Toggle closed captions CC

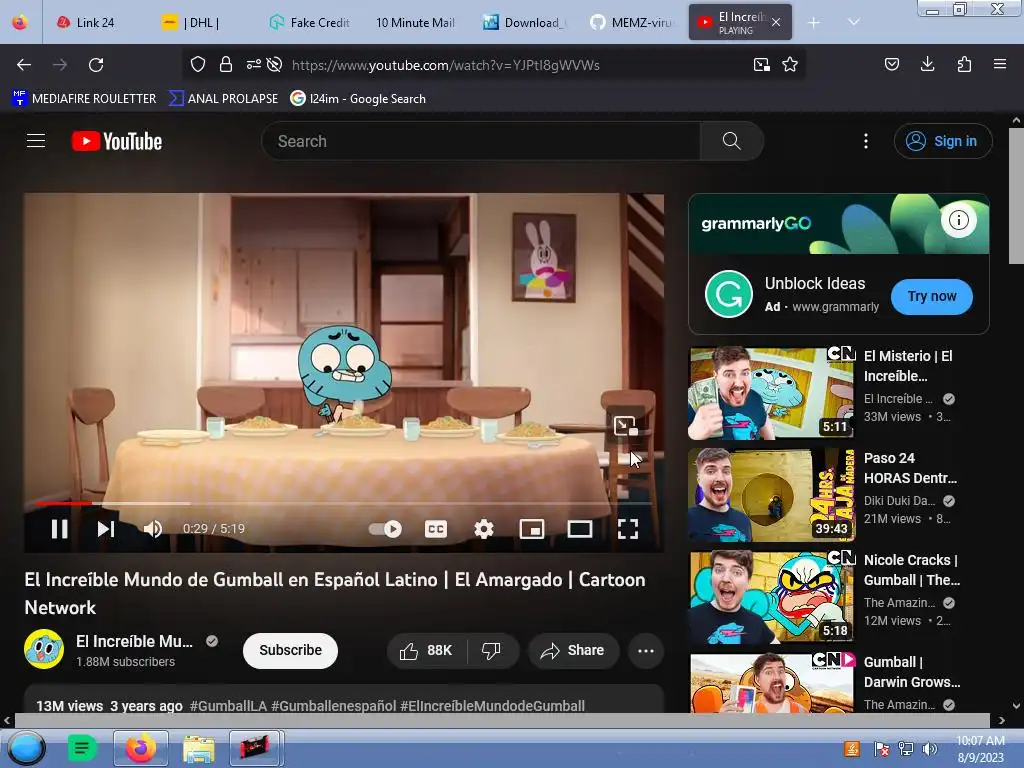pyautogui.click(x=436, y=529)
